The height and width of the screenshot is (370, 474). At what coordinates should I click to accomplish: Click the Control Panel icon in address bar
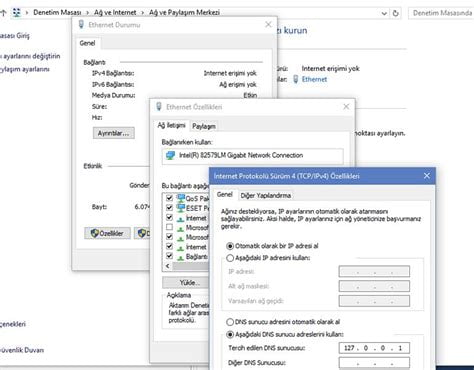click(x=16, y=13)
